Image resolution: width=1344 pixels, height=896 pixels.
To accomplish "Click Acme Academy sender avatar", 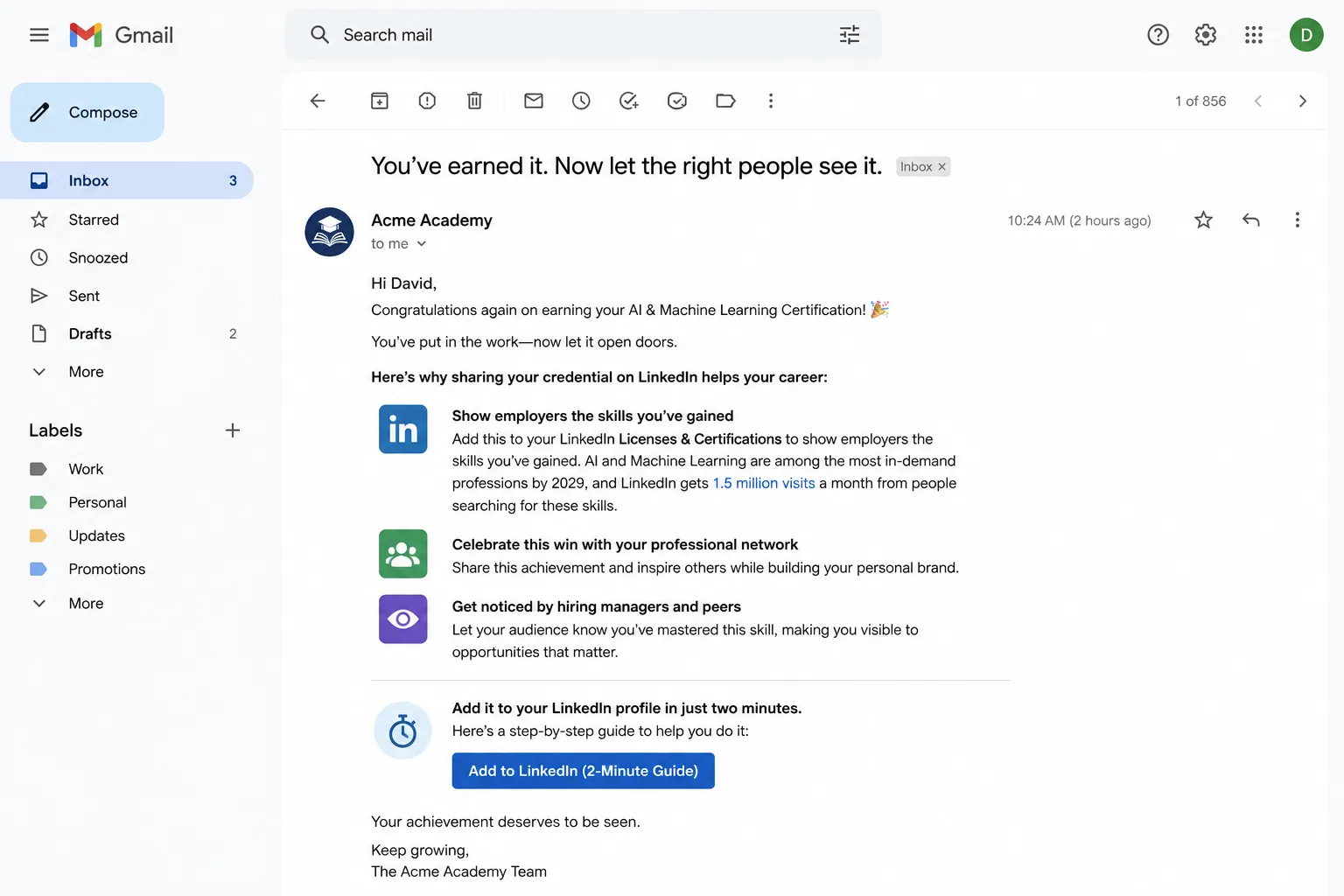I will [329, 232].
